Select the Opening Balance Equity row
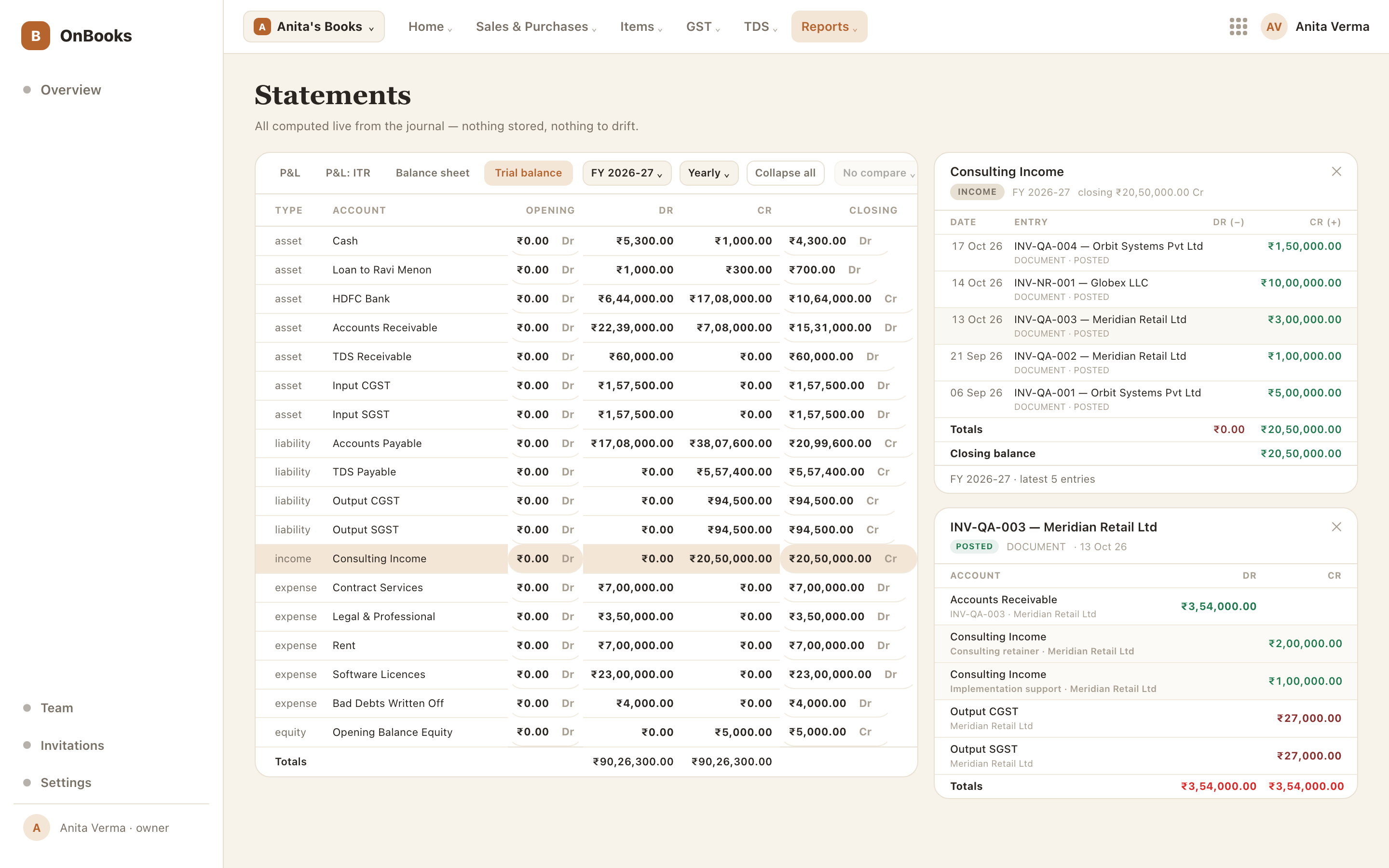Image resolution: width=1389 pixels, height=868 pixels. (x=586, y=732)
